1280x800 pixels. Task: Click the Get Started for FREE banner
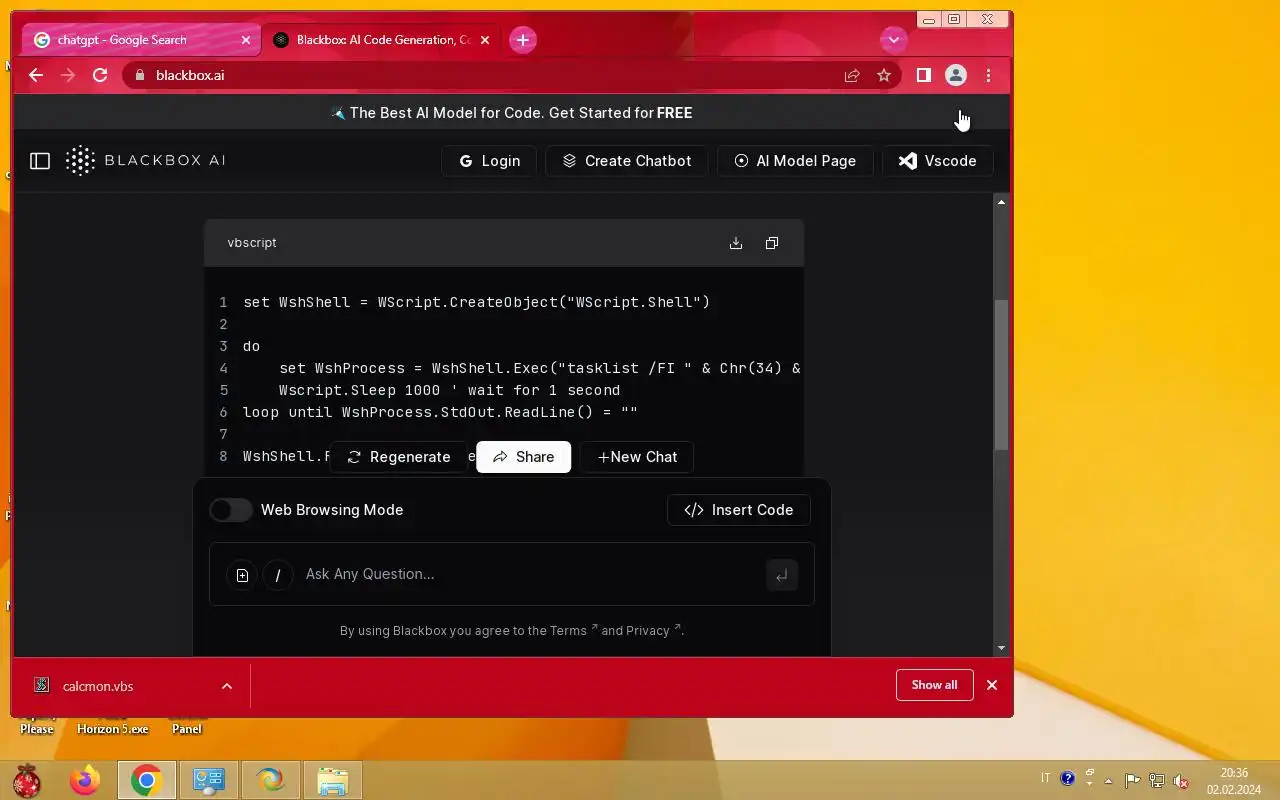[x=512, y=113]
